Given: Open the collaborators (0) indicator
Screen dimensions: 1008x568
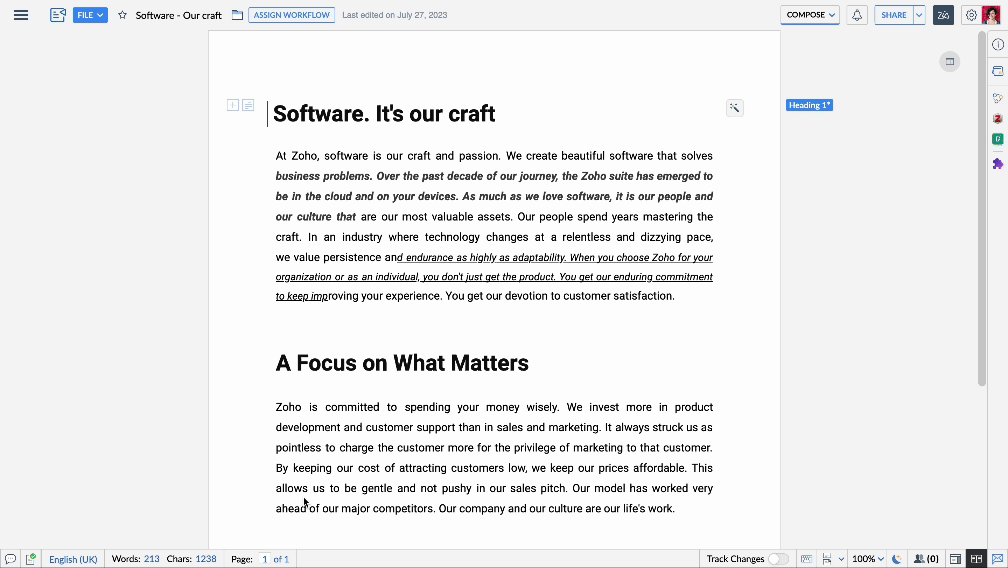Looking at the screenshot, I should 926,559.
